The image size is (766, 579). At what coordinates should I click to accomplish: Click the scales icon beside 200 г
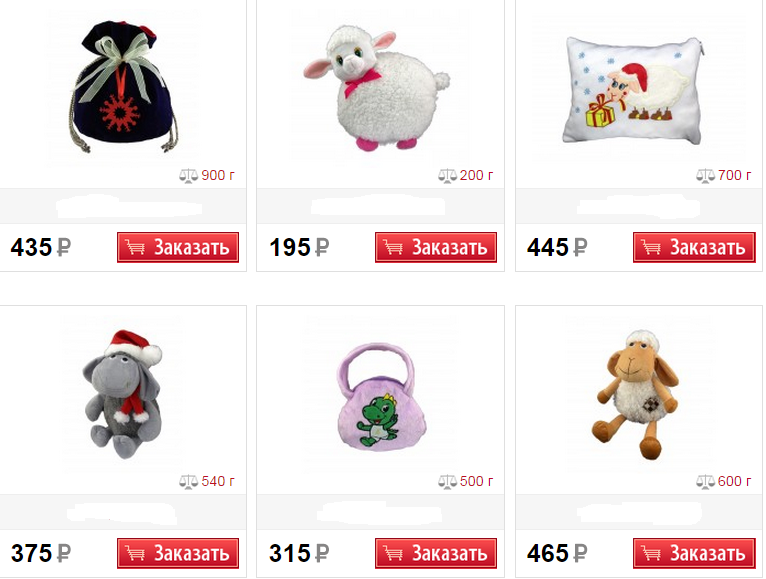click(447, 175)
